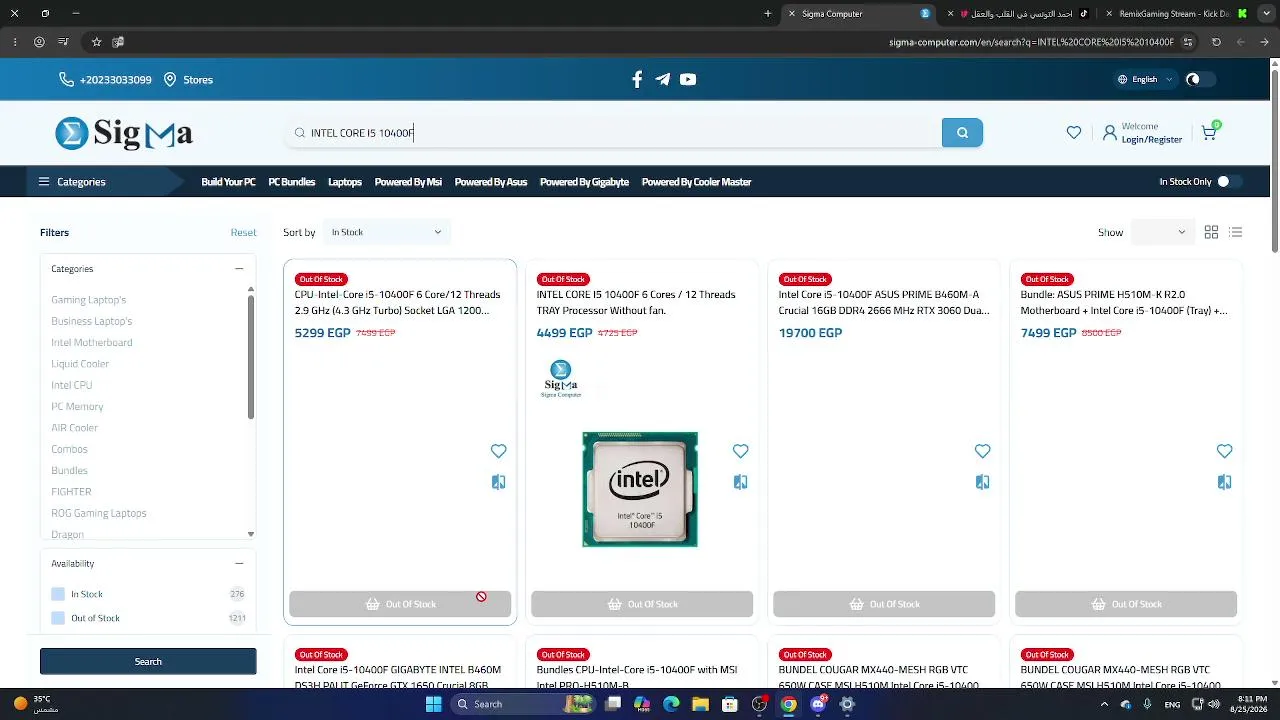Viewport: 1280px width, 720px height.
Task: Compare the 7499 EGP H510M-K bundle
Action: (x=1225, y=482)
